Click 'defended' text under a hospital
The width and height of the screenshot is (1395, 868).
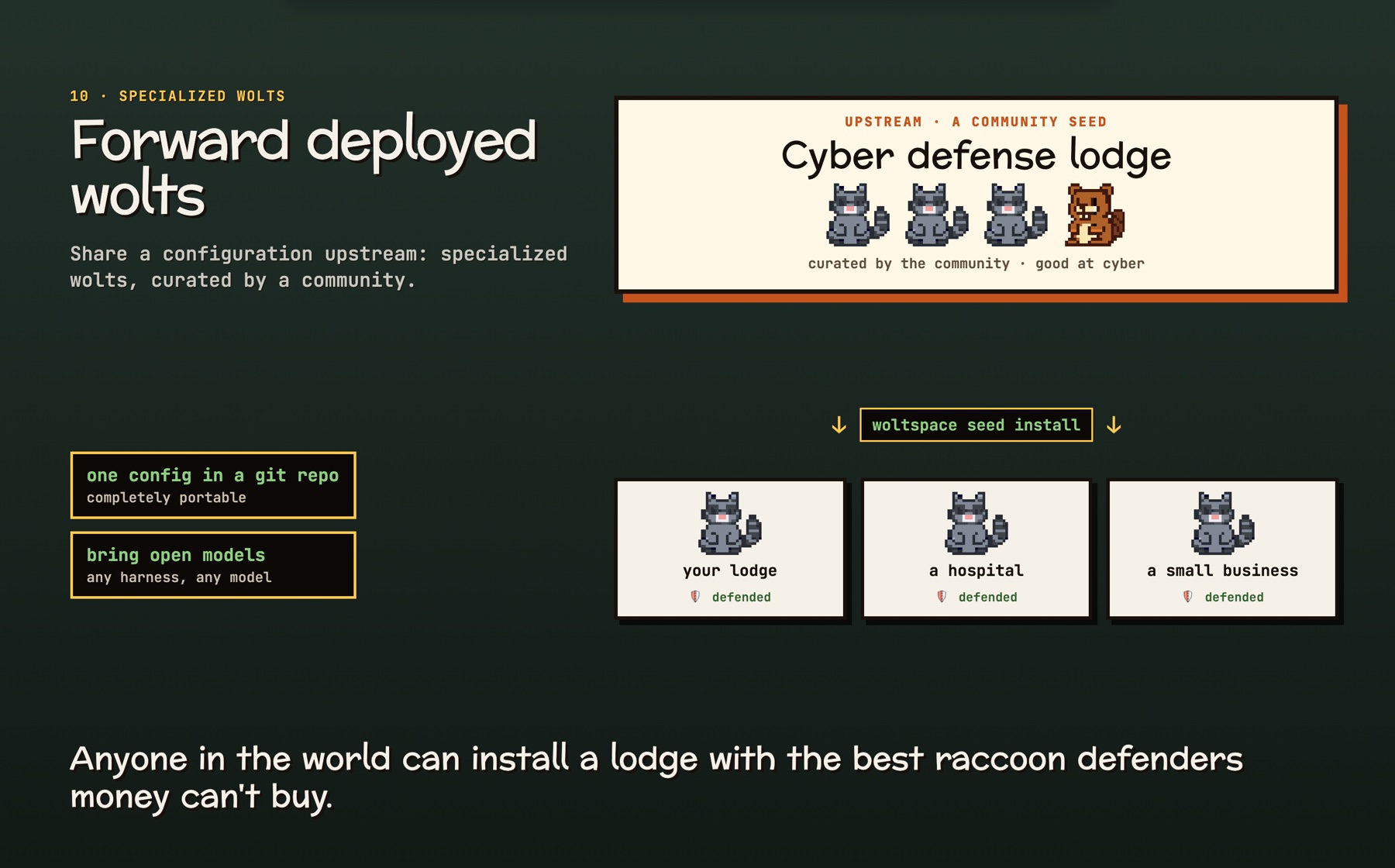988,597
